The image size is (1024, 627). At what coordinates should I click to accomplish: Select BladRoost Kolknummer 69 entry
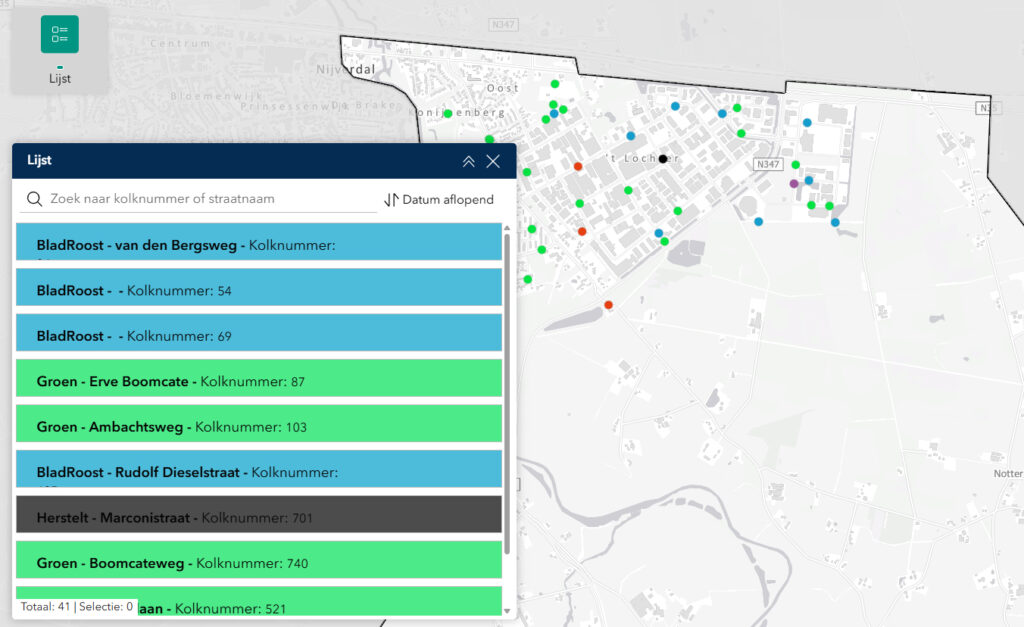258,336
